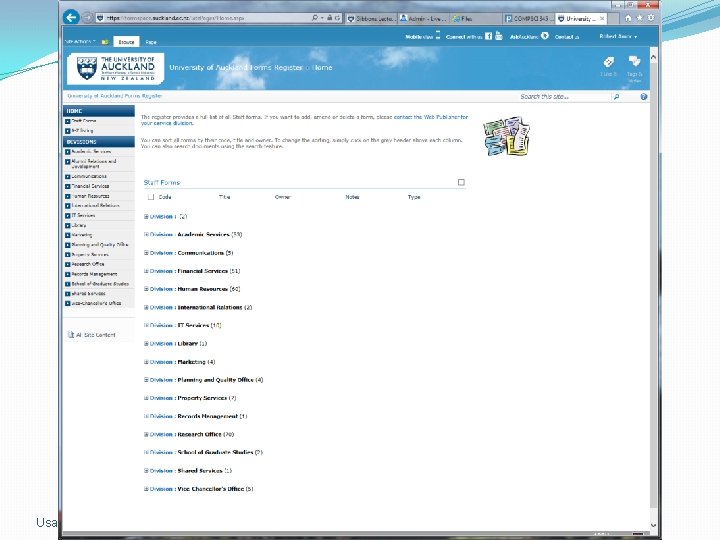This screenshot has width=720, height=540.
Task: Open the user name dropdown in header
Action: 618,36
